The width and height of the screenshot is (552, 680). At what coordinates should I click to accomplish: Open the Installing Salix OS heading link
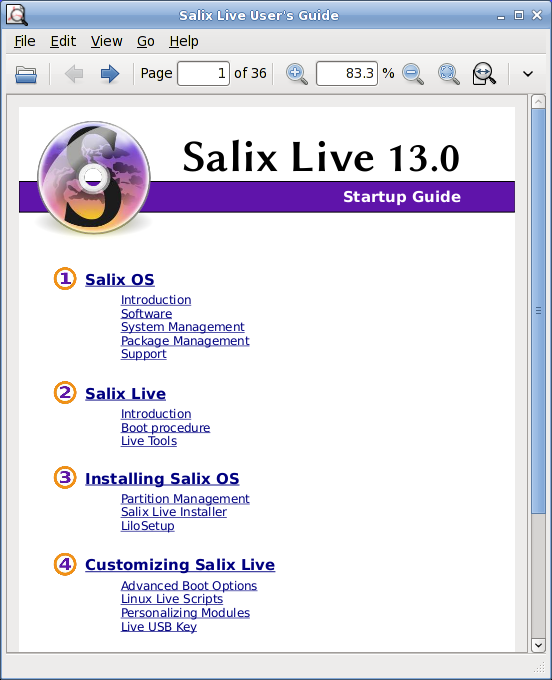[162, 479]
